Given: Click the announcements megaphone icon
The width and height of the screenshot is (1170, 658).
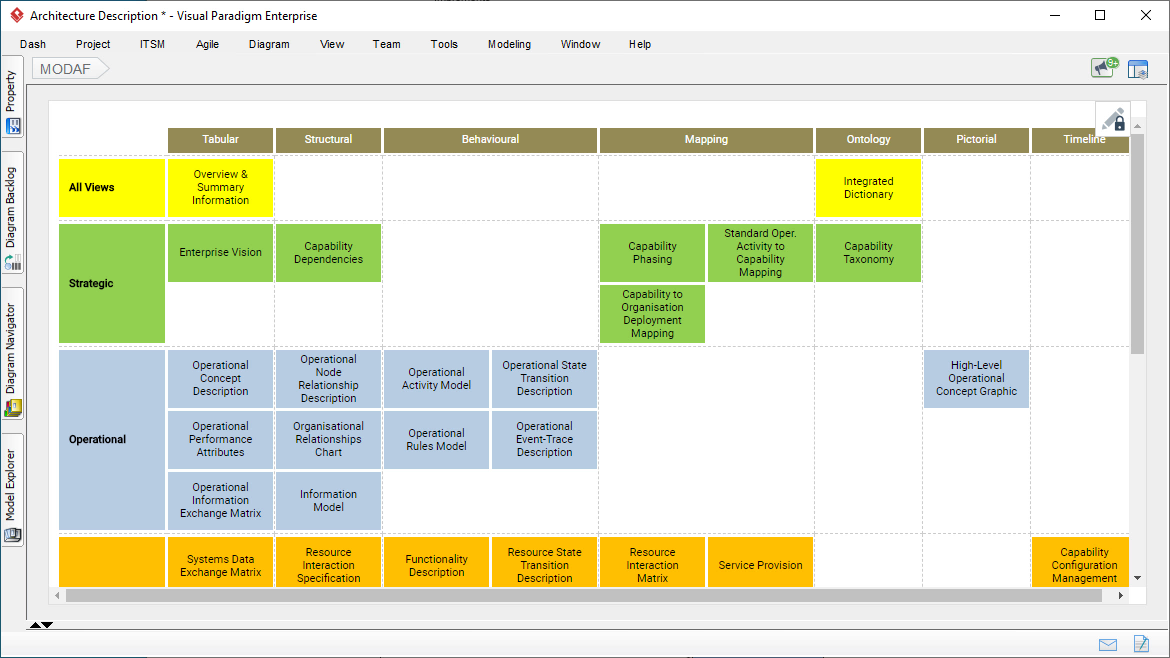Looking at the screenshot, I should [x=1104, y=68].
